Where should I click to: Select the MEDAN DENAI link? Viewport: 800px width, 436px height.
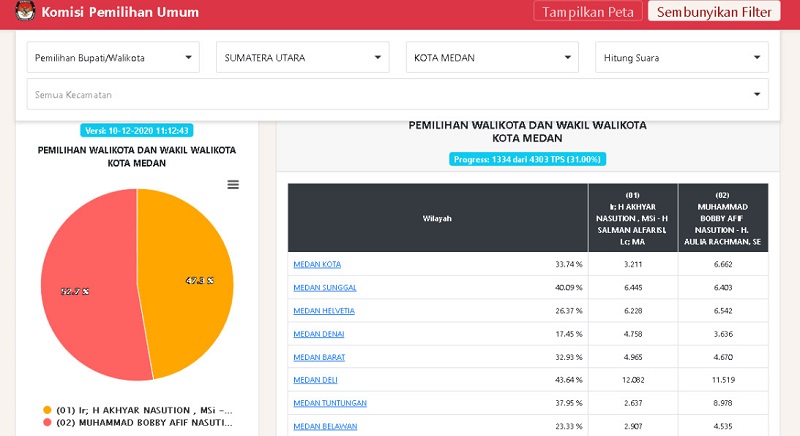point(319,334)
